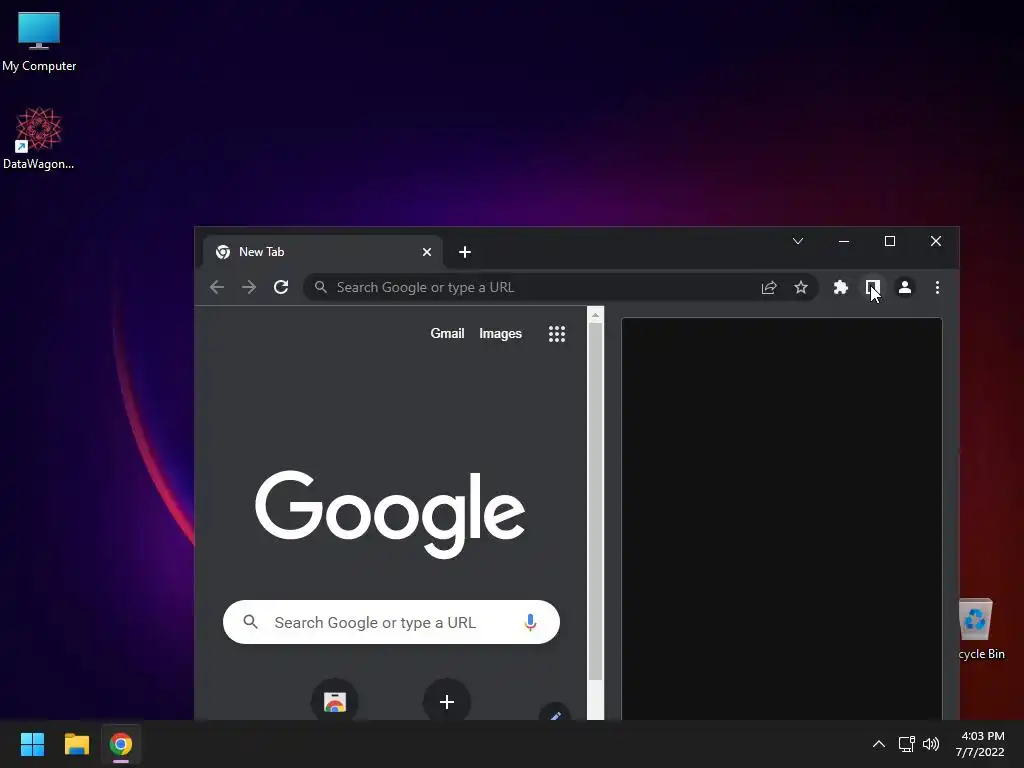Open the clock showing 4:03 PM
Screen dimensions: 1024x768
980,744
